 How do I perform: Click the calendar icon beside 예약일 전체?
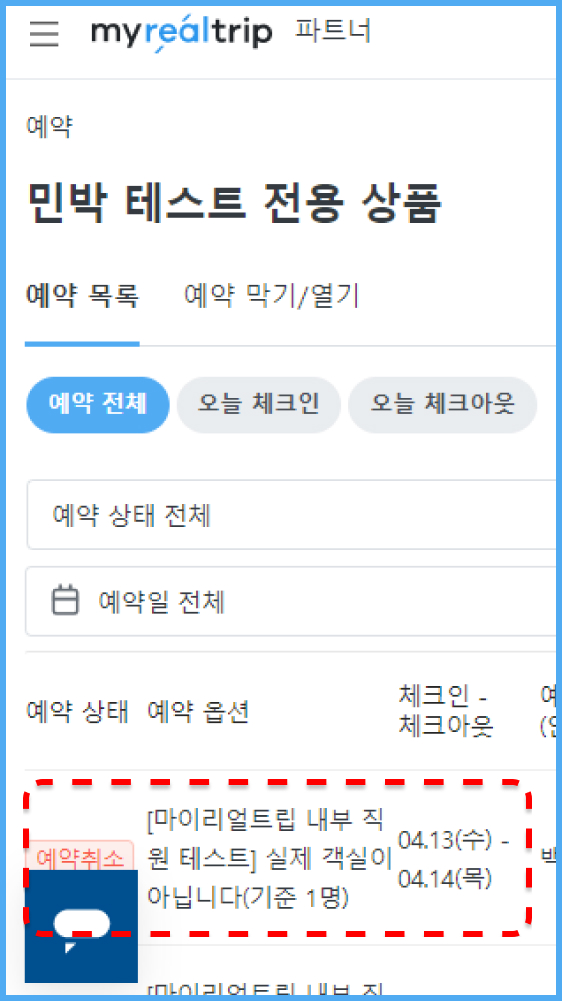pyautogui.click(x=65, y=601)
